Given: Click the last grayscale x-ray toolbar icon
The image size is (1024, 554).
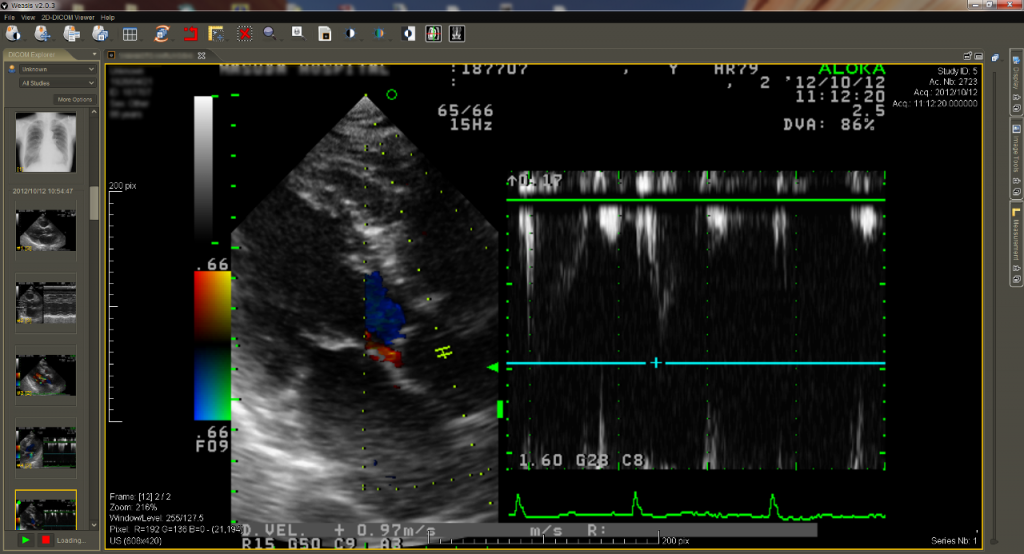Looking at the screenshot, I should point(456,33).
